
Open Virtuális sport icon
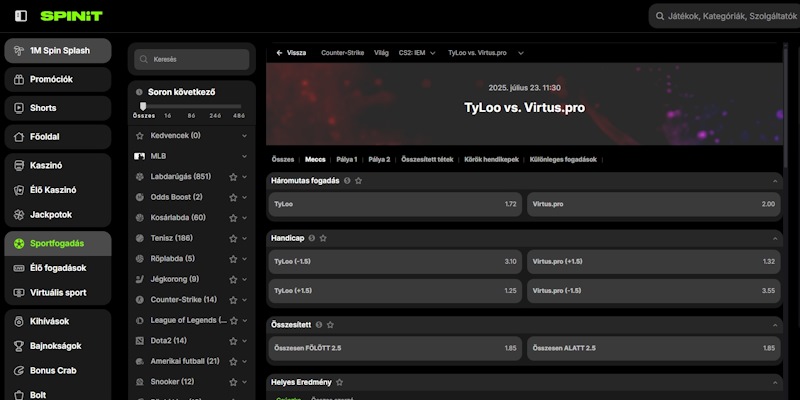point(19,293)
